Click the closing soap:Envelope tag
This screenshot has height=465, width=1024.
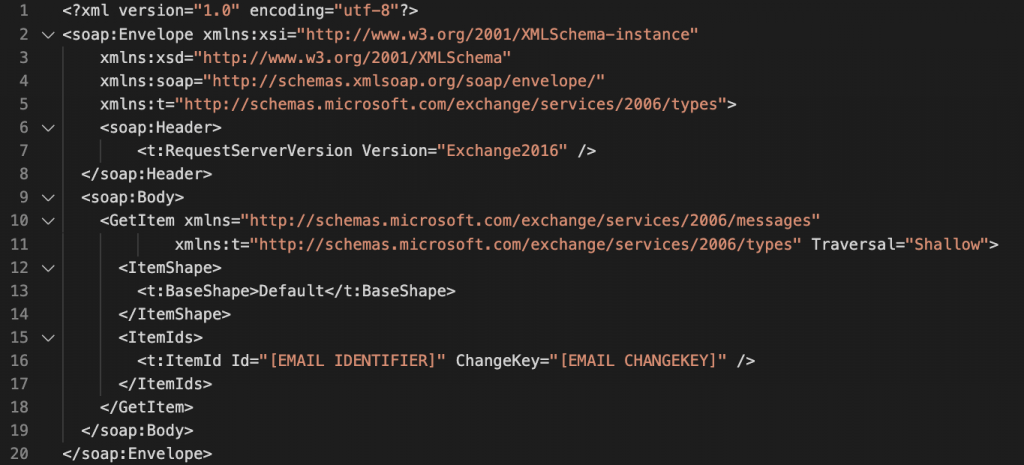tap(137, 454)
